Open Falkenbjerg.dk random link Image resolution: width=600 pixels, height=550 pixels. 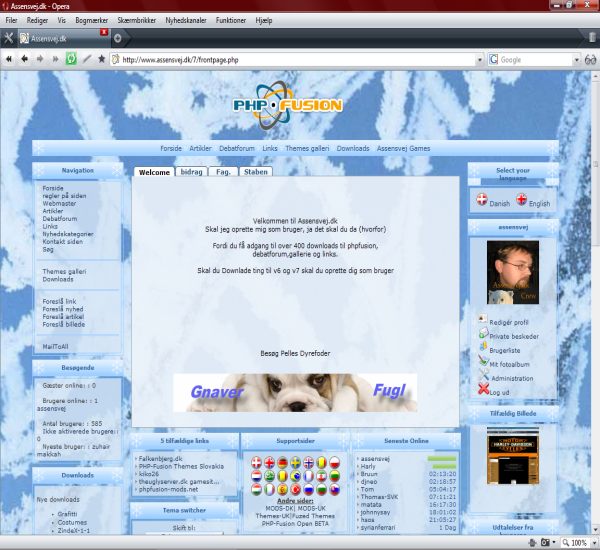coord(160,459)
